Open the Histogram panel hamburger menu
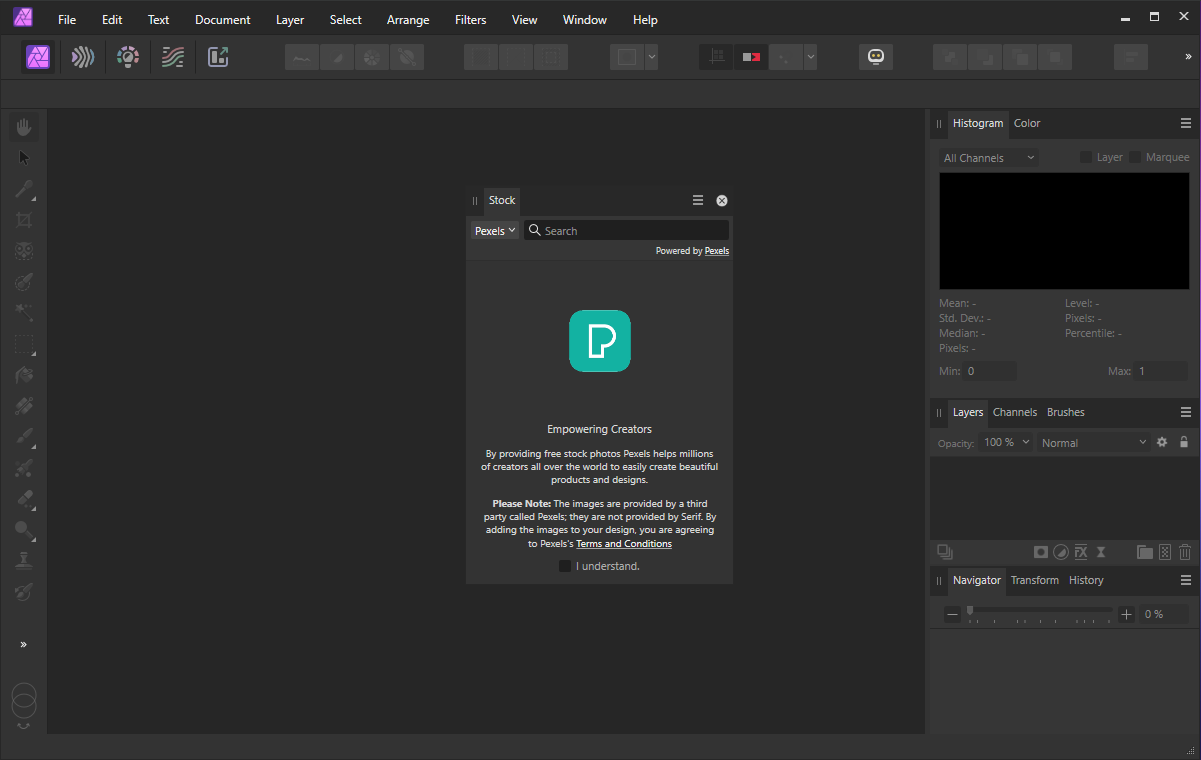 [1186, 123]
